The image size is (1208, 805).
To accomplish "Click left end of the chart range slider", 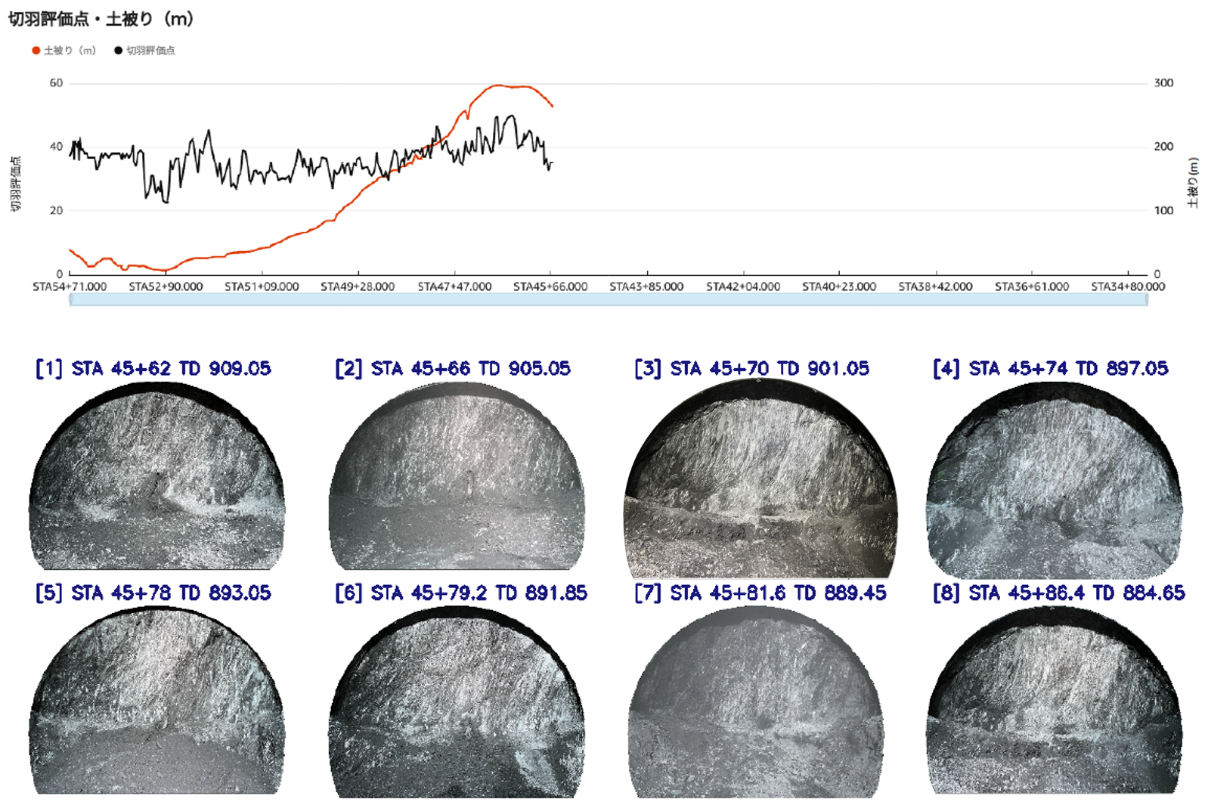I will click(71, 300).
